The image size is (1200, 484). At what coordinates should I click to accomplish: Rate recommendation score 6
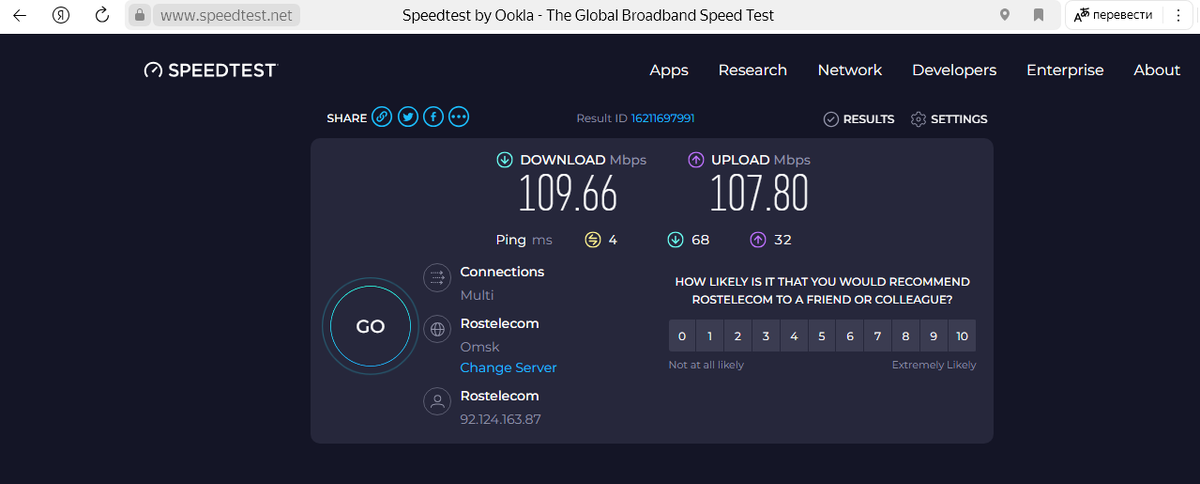click(850, 336)
